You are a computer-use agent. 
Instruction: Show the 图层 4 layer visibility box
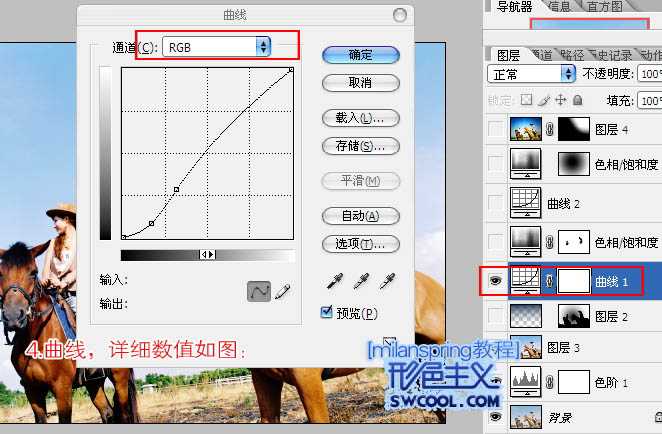[x=495, y=129]
